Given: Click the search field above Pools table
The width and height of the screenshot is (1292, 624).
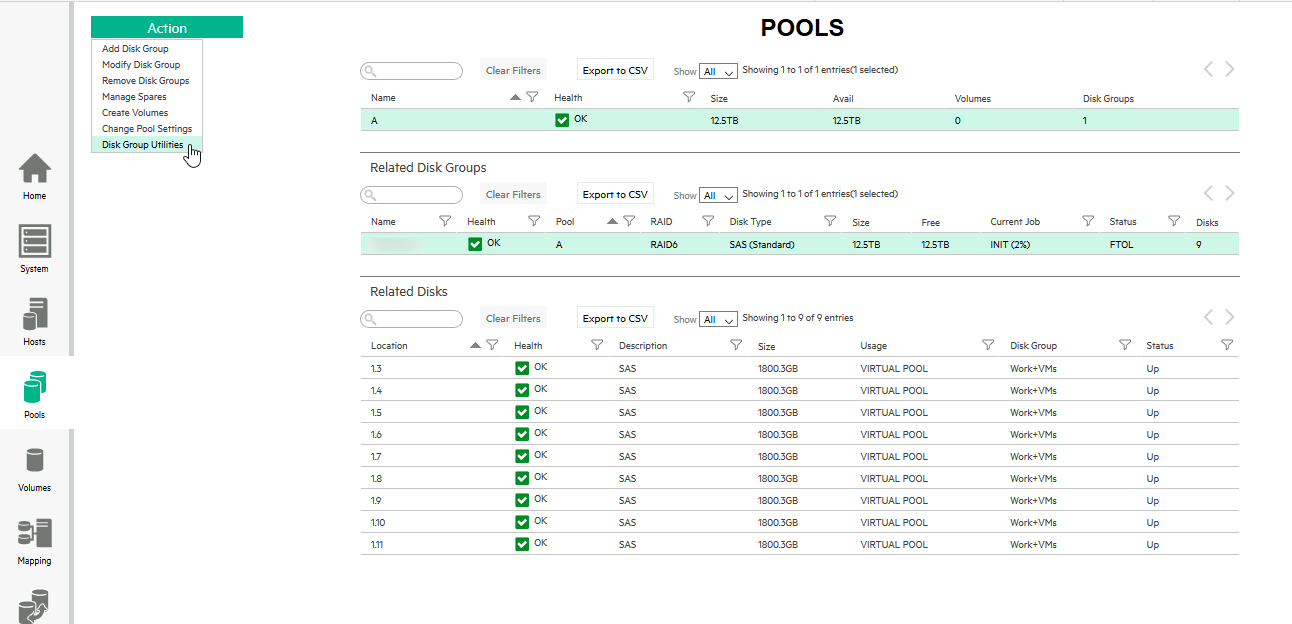Looking at the screenshot, I should (412, 71).
